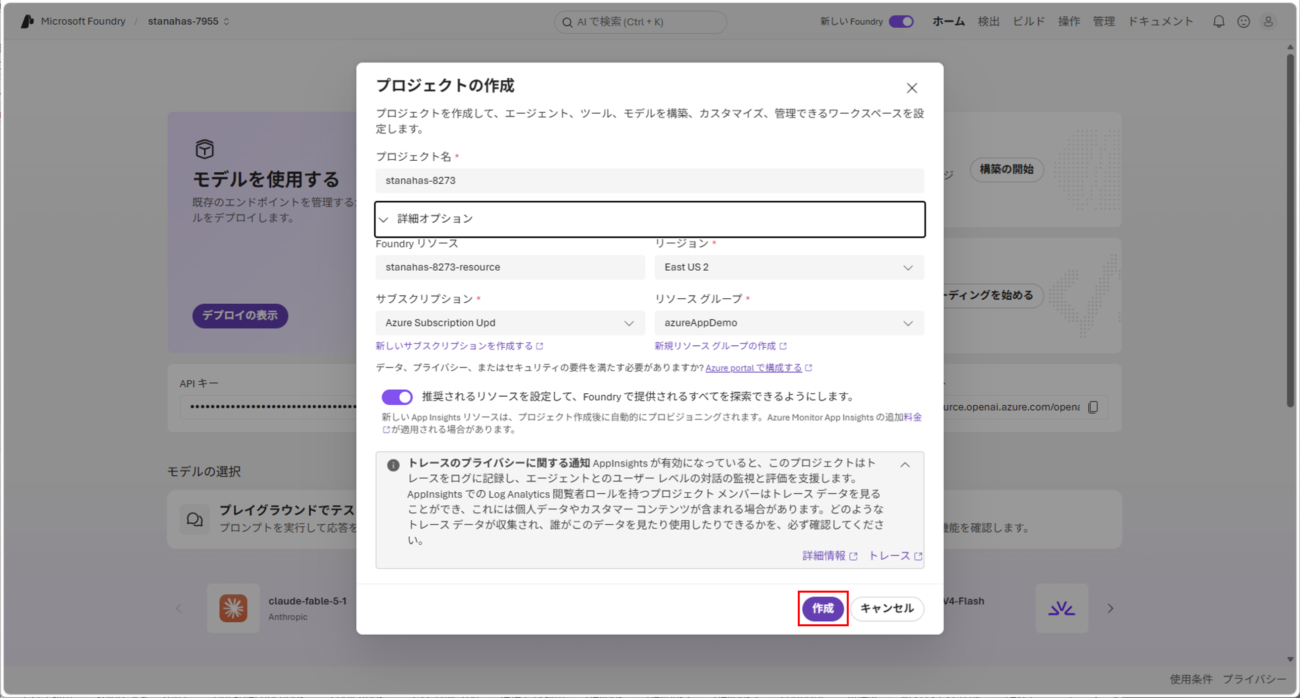
Task: Click the API キー masked value field
Action: [268, 407]
